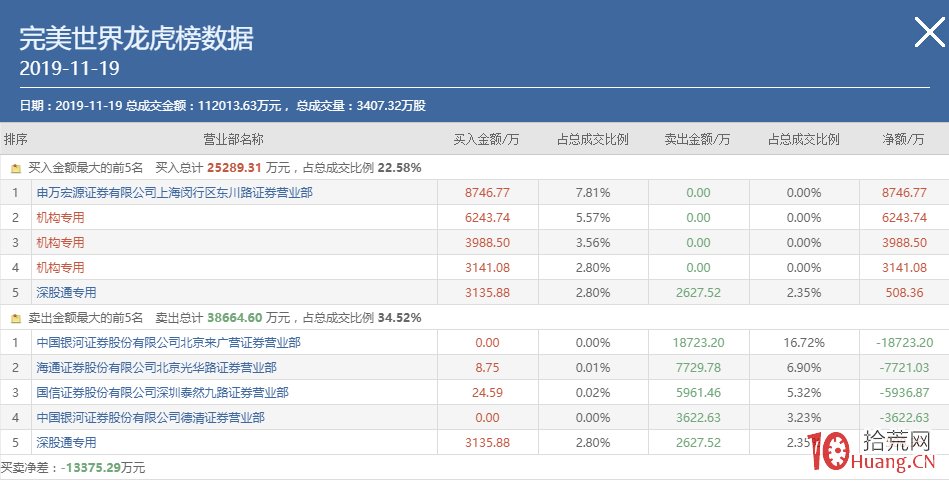The height and width of the screenshot is (481, 949).
Task: Click 机构专用 in buy rank 2 row
Action: [x=60, y=217]
